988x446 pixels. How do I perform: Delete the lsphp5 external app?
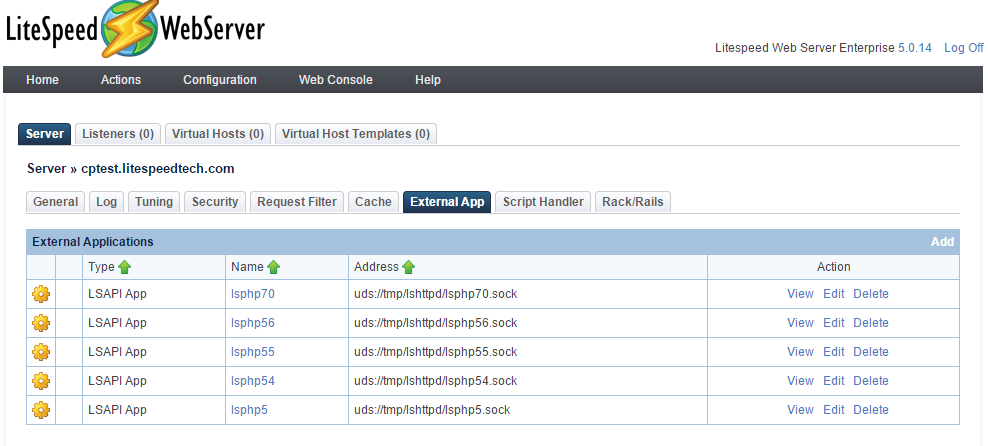pyautogui.click(x=871, y=410)
